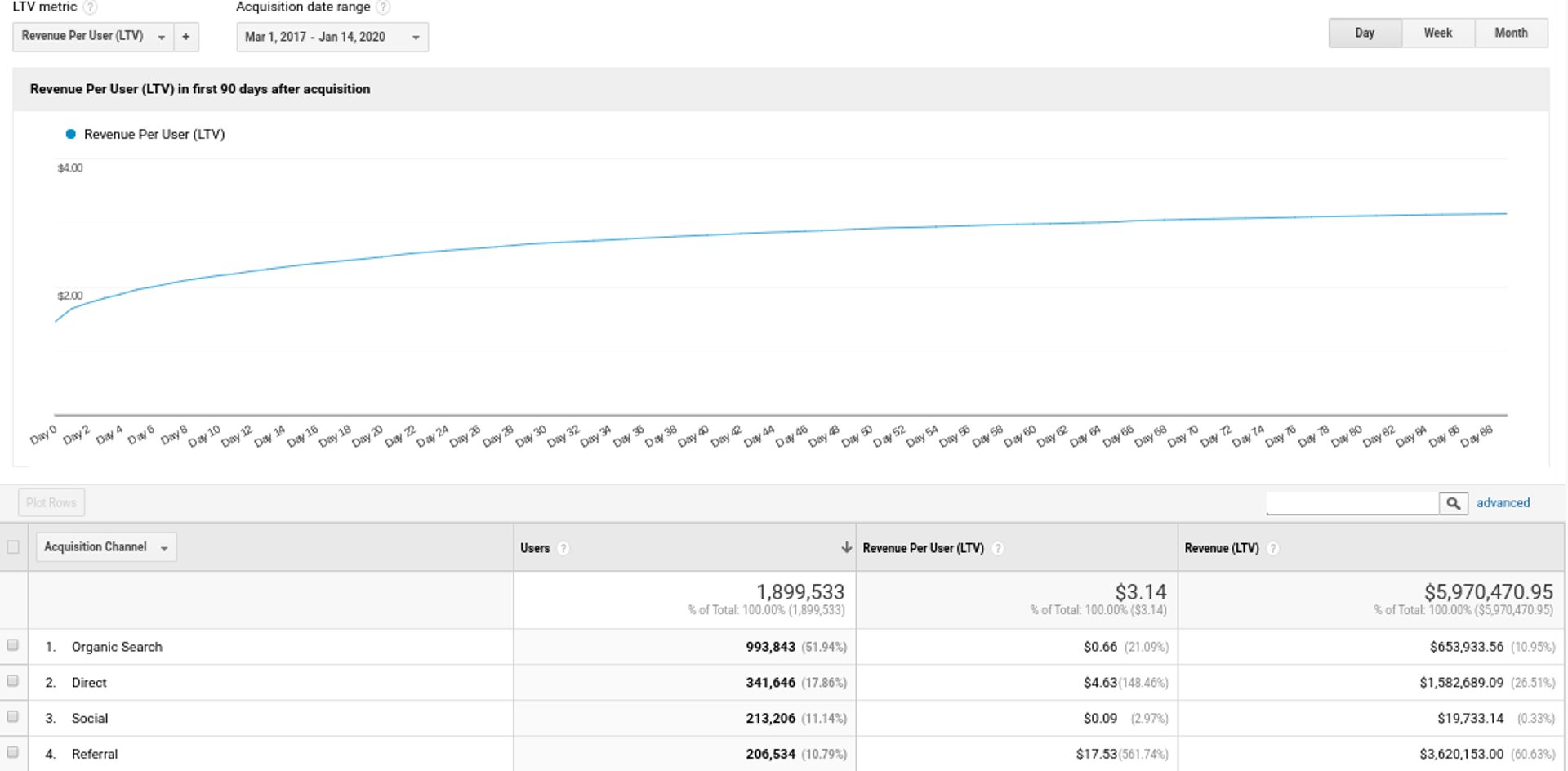Click help icon in Revenue Per User column header
The height and width of the screenshot is (771, 1568).
pyautogui.click(x=997, y=549)
